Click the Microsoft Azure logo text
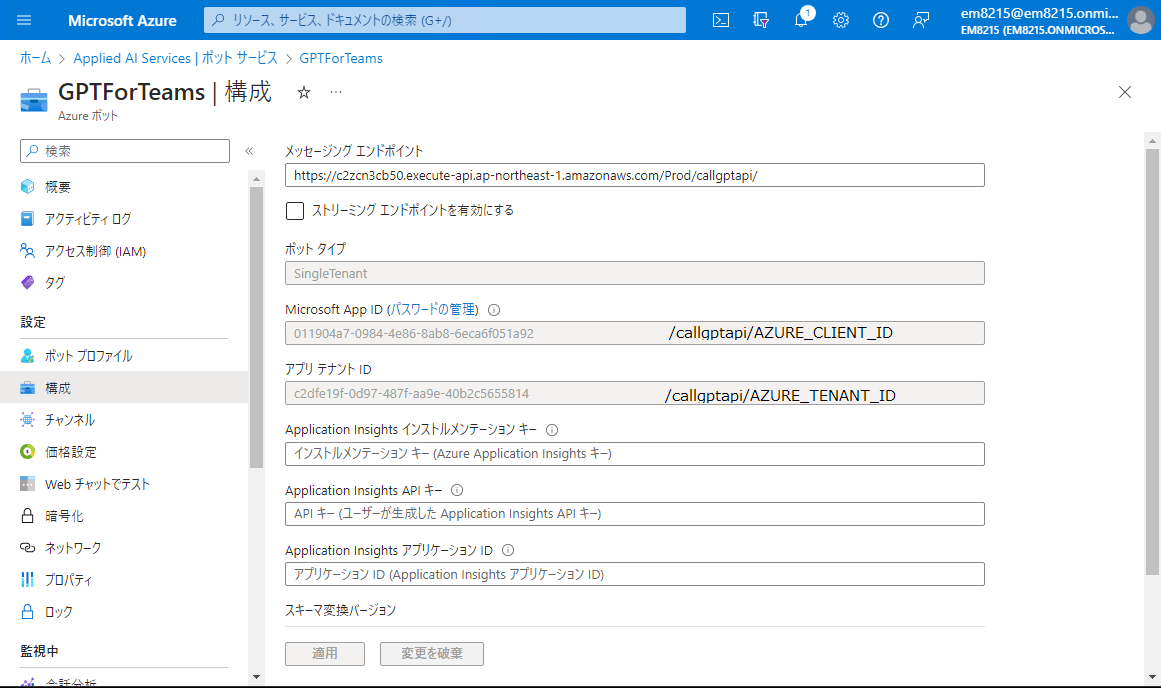The width and height of the screenshot is (1161, 688). pyautogui.click(x=122, y=21)
